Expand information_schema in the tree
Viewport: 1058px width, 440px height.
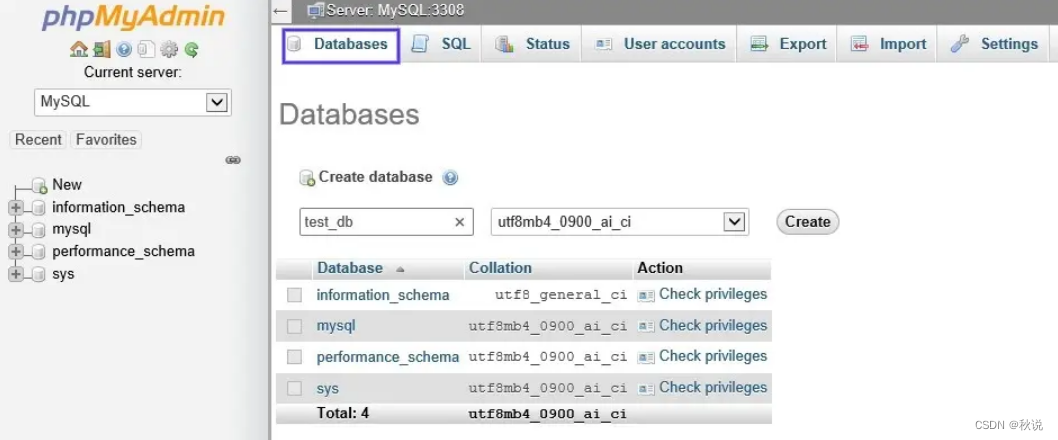coord(16,208)
